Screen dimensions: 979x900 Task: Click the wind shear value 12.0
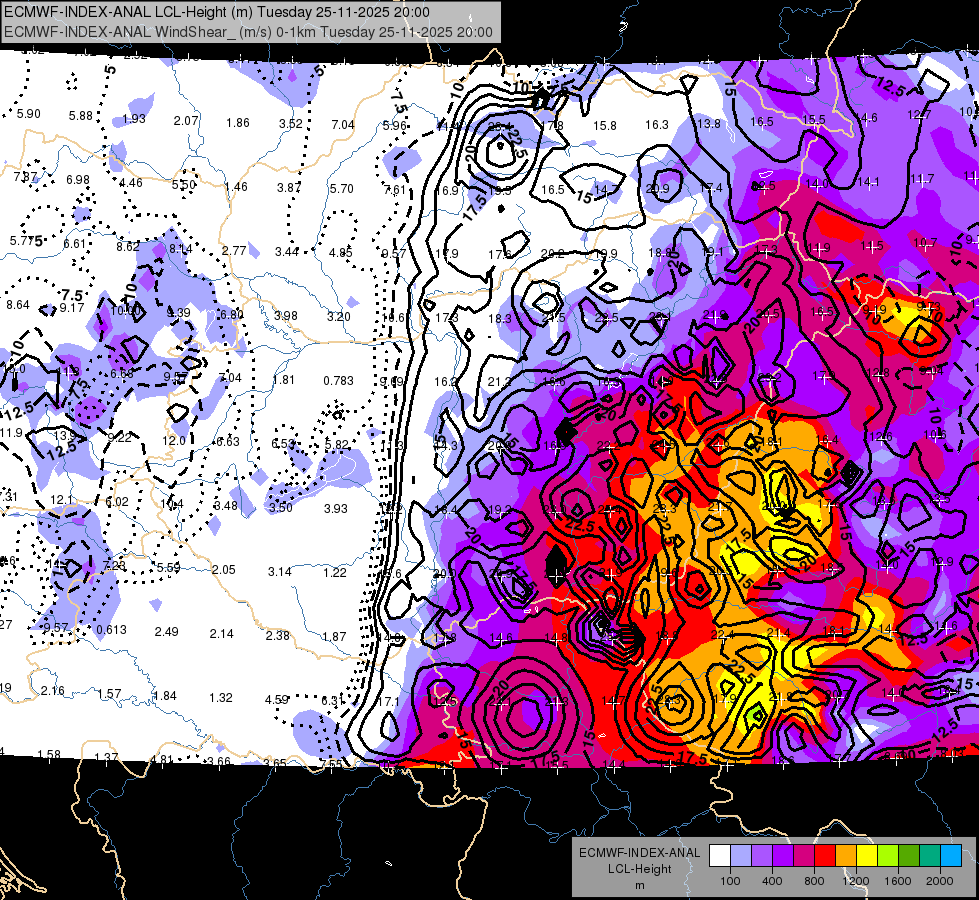pyautogui.click(x=174, y=440)
